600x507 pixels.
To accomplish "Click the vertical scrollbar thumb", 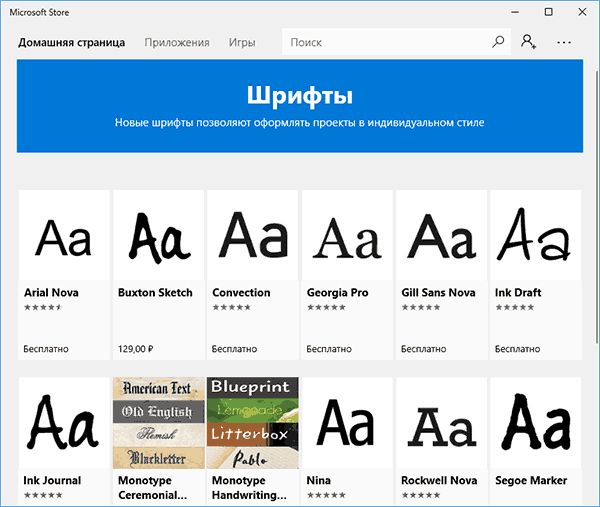I will (x=597, y=207).
